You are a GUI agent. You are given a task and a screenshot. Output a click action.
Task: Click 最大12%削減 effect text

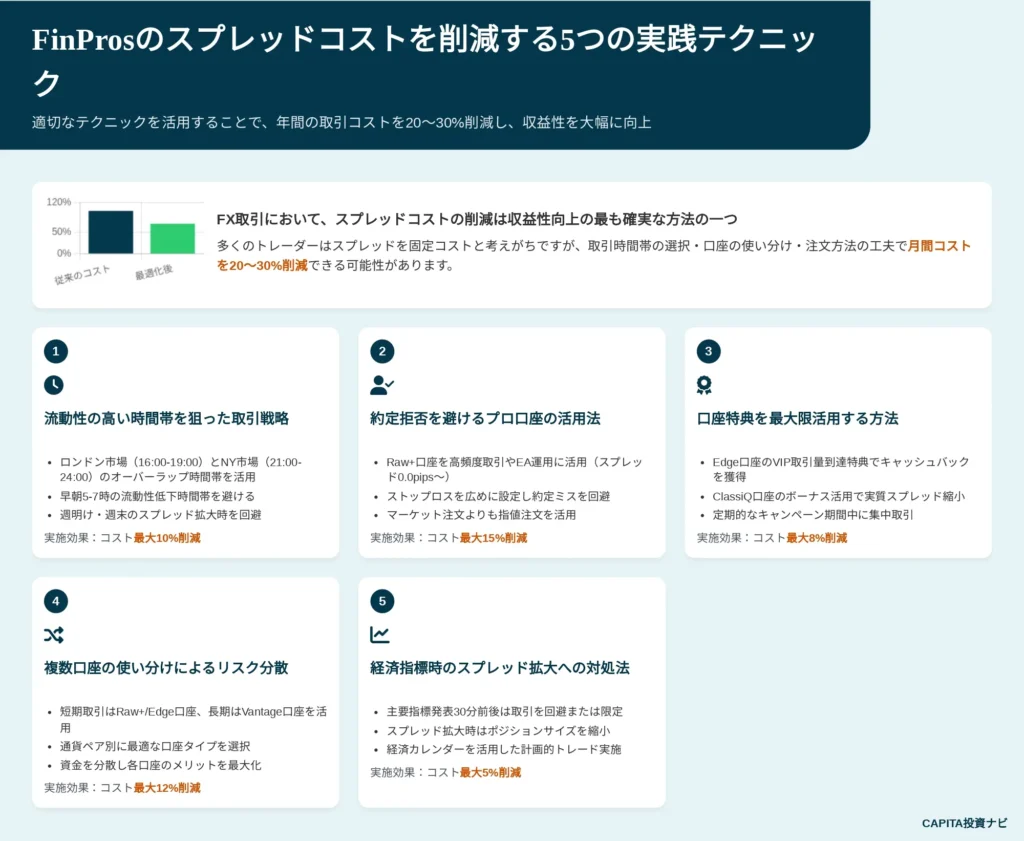tap(167, 788)
